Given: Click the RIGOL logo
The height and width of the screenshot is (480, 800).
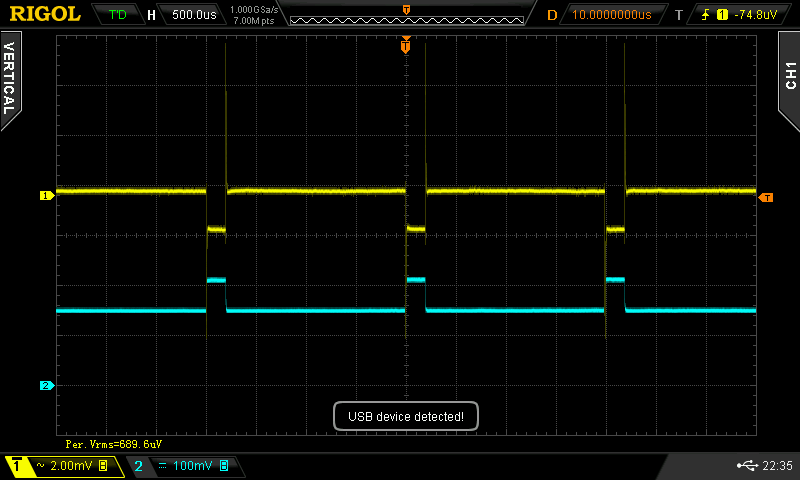Looking at the screenshot, I should point(45,14).
